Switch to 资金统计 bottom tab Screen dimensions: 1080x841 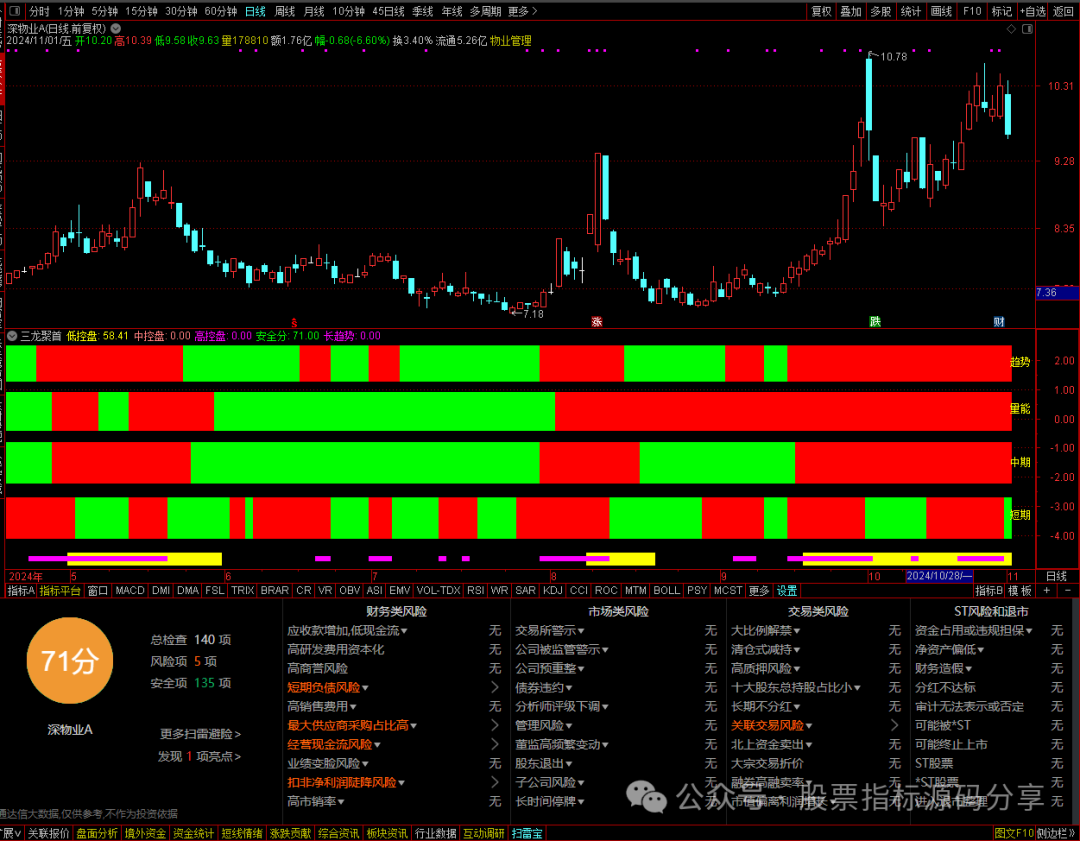[193, 833]
